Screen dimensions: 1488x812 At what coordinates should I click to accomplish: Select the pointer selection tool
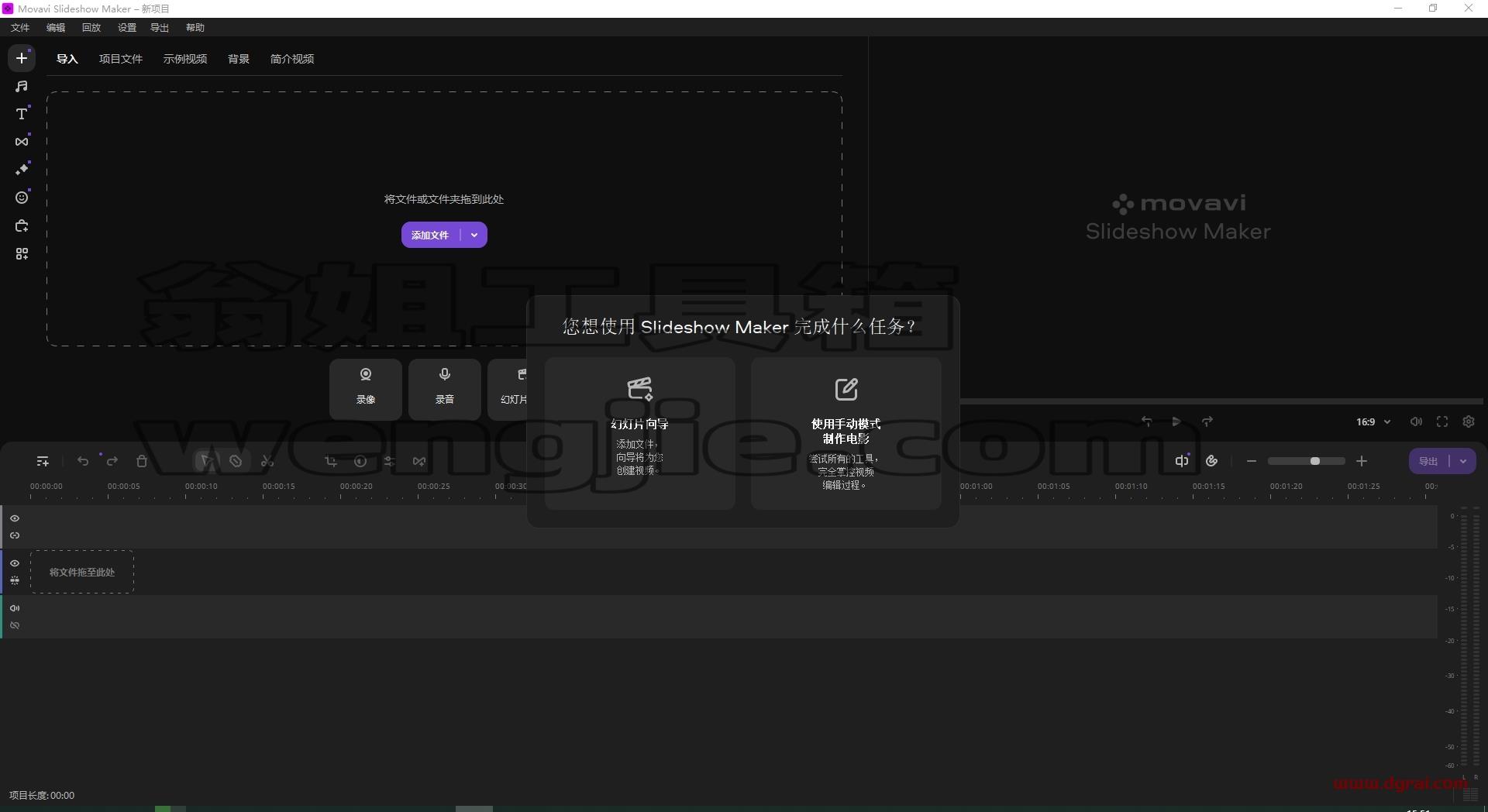pyautogui.click(x=206, y=461)
